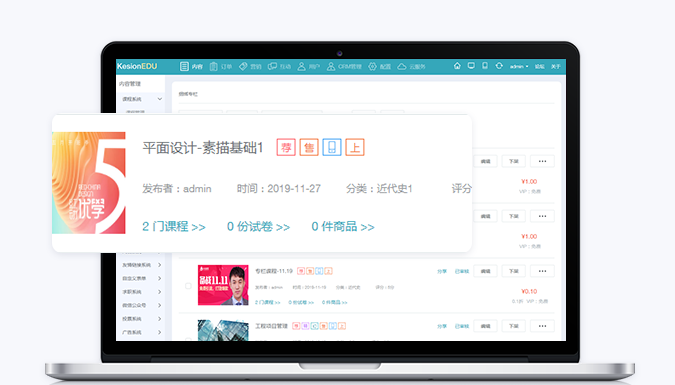The width and height of the screenshot is (675, 385).
Task: Click 已审核 link on 专栏课程-11.19 row
Action: click(462, 271)
